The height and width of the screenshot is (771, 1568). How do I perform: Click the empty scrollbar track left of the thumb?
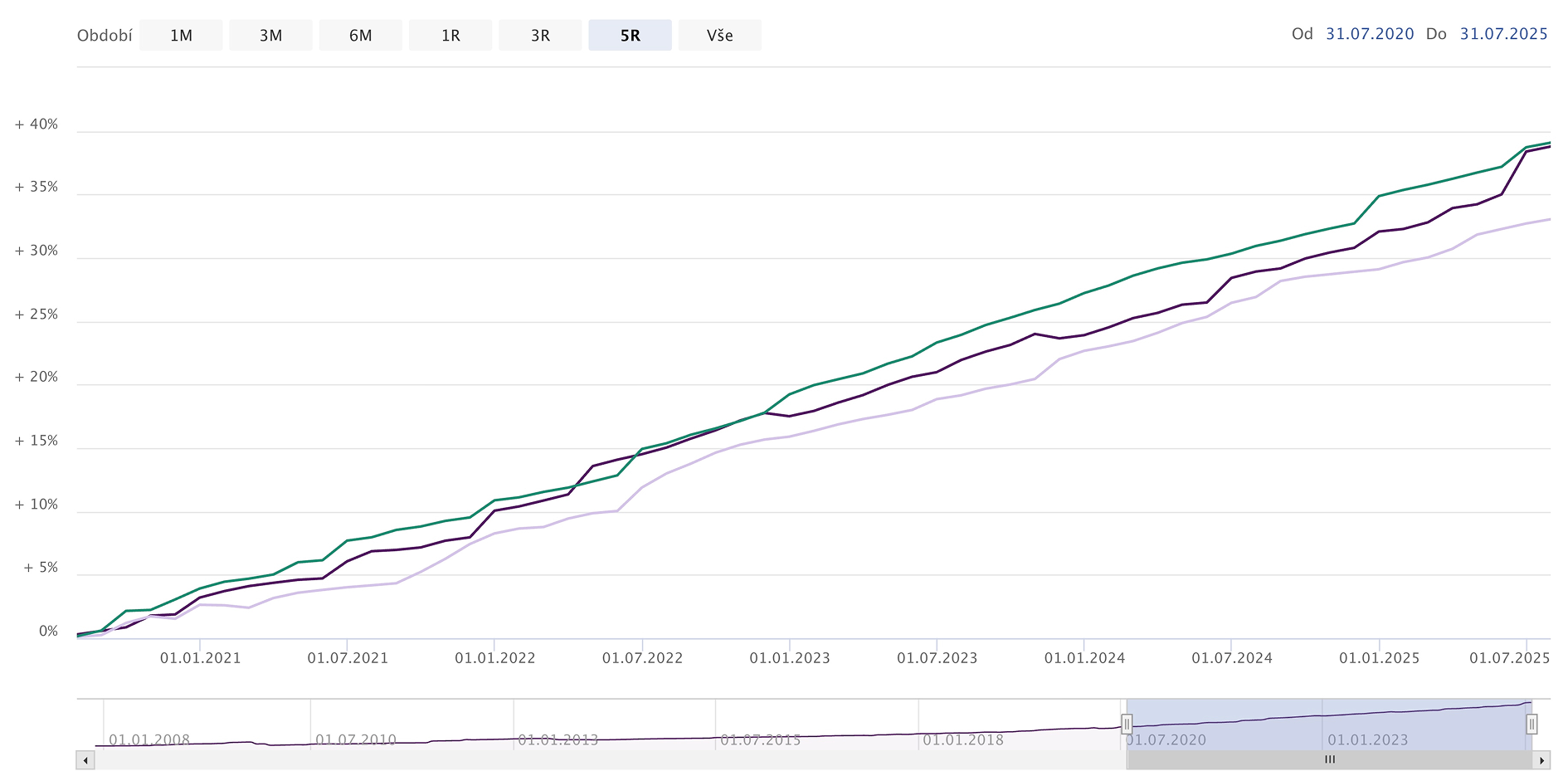click(581, 759)
